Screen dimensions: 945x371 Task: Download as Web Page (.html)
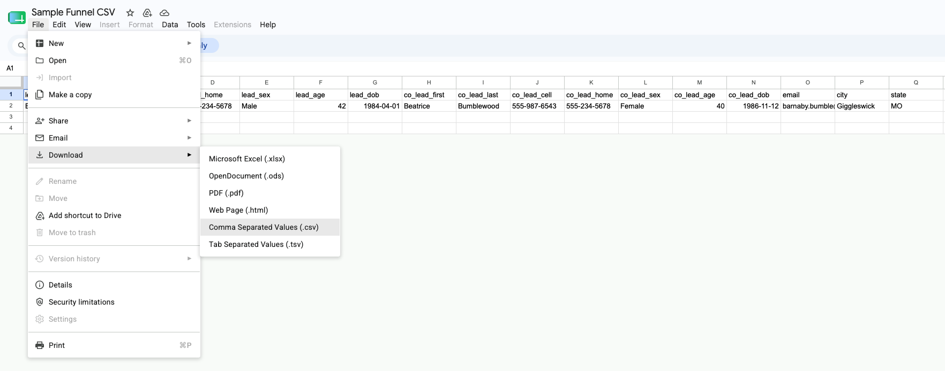270,210
